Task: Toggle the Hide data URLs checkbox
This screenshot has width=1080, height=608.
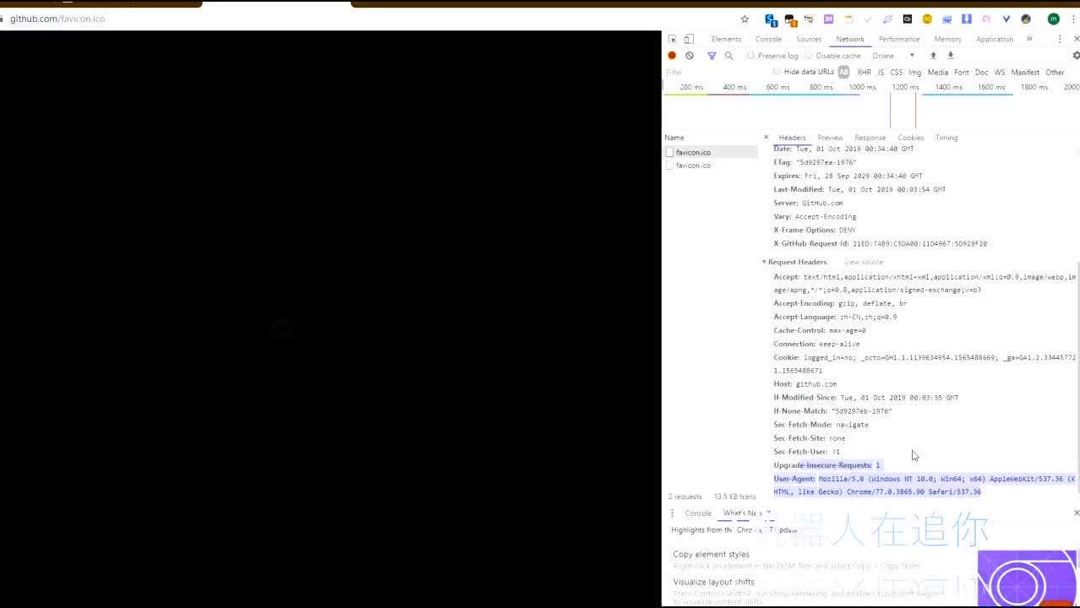Action: coord(776,72)
